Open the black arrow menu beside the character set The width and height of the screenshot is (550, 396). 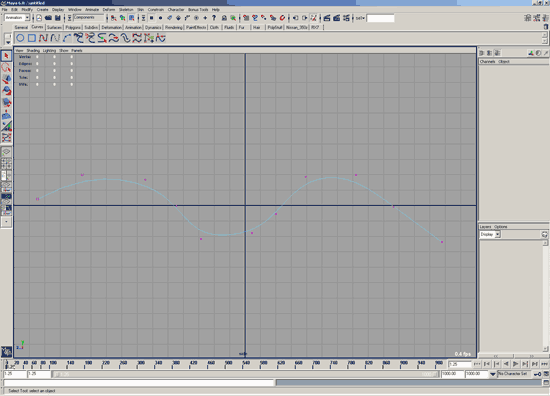(x=493, y=374)
